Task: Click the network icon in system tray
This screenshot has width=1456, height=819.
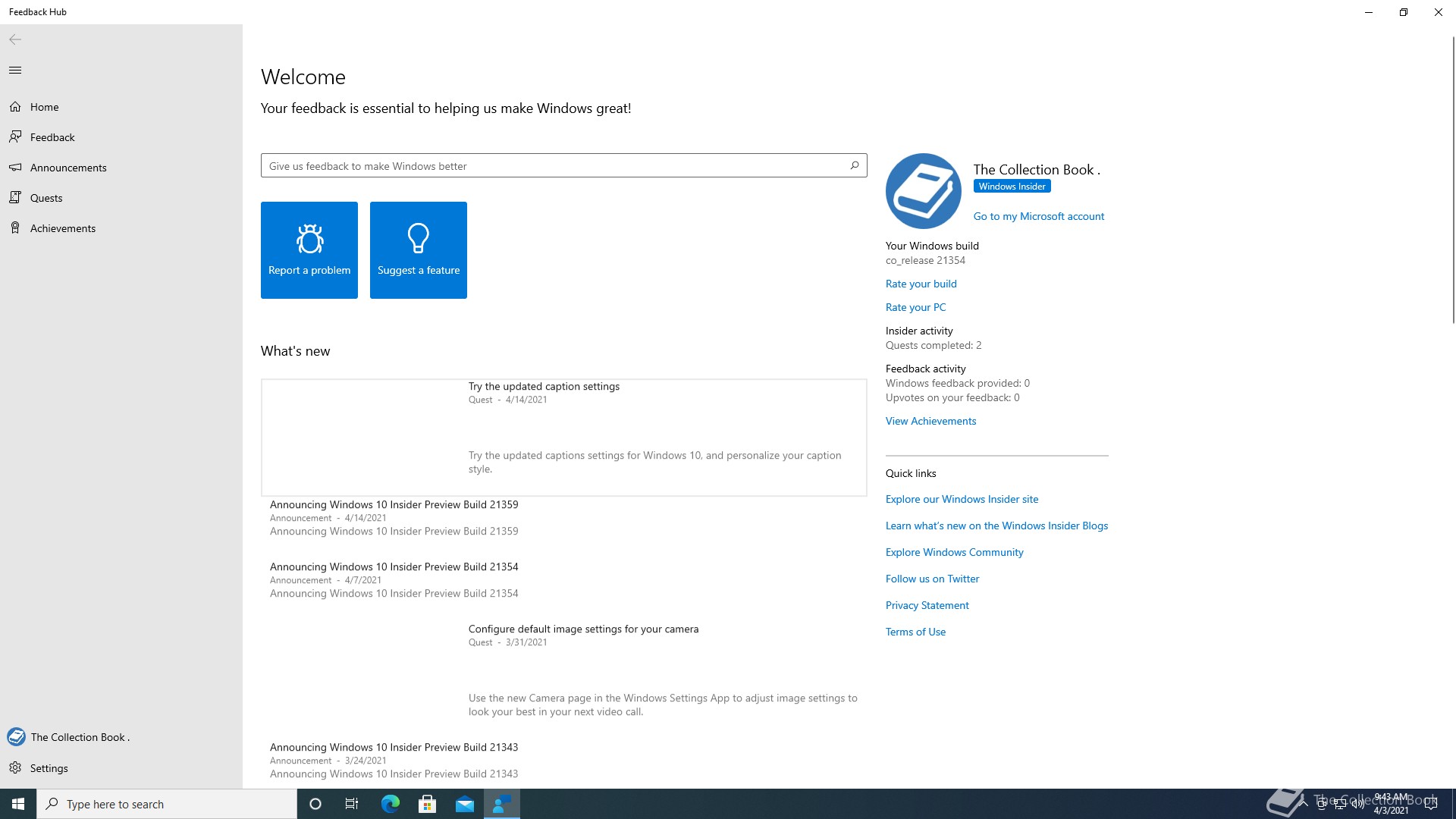Action: (x=1339, y=804)
